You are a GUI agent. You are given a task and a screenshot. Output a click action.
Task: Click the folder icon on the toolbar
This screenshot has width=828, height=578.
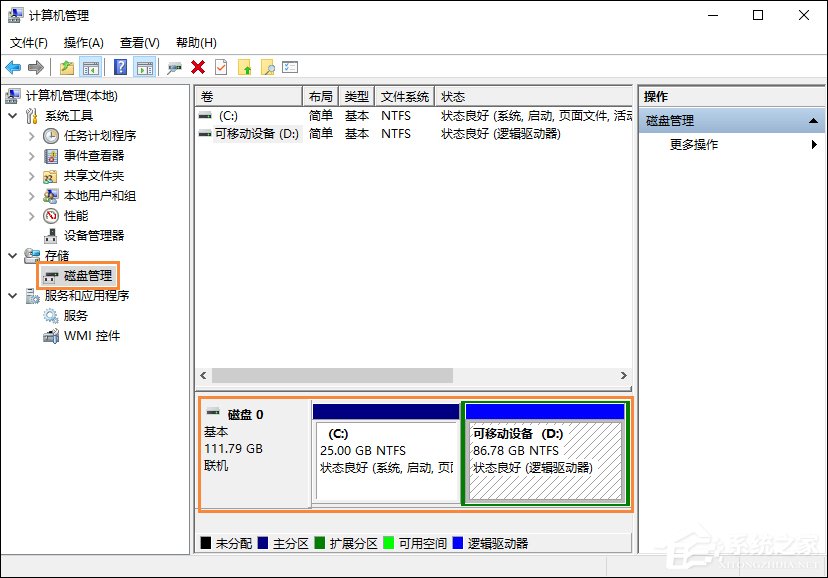click(65, 67)
